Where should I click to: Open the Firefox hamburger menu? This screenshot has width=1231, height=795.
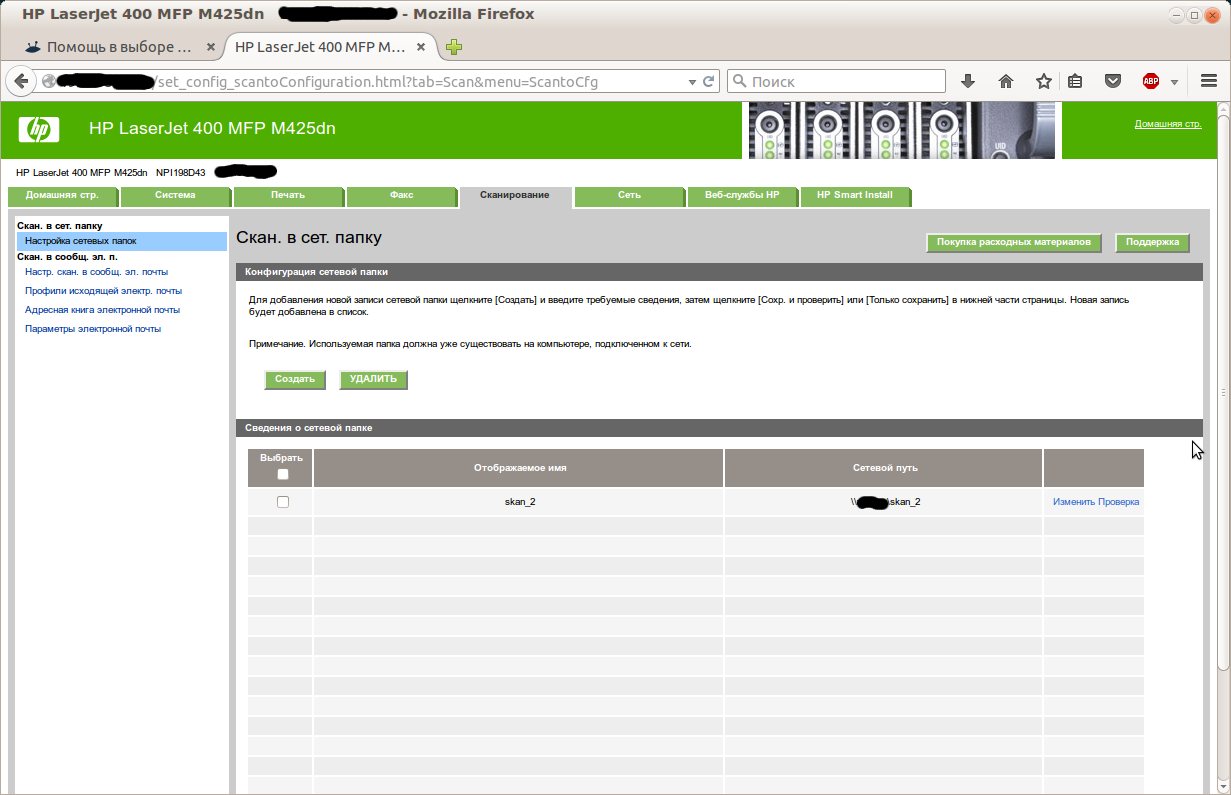(x=1208, y=81)
